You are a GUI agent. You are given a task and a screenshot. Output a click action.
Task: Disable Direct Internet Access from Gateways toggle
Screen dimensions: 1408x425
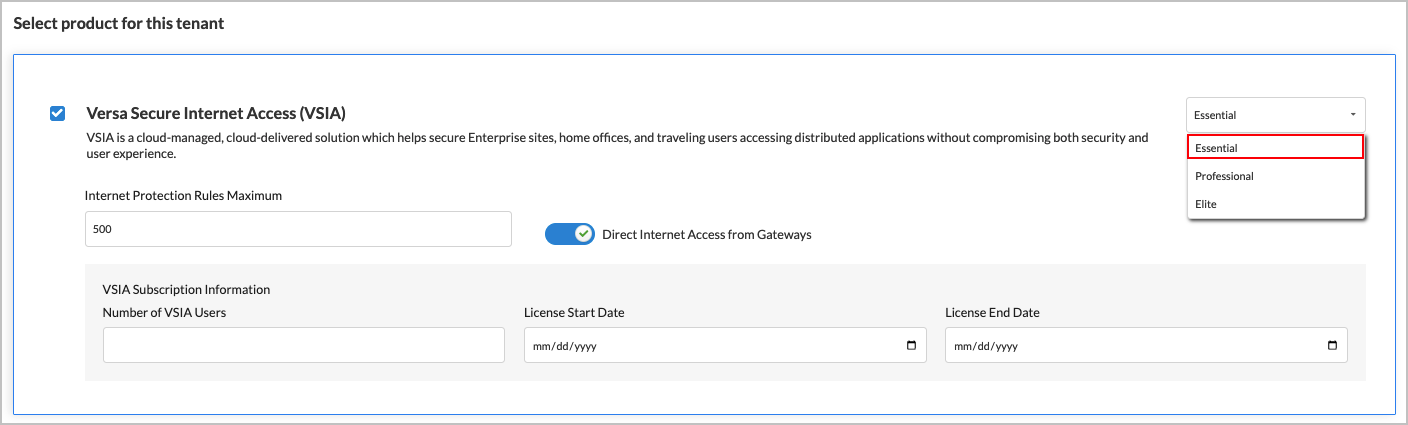pos(570,234)
